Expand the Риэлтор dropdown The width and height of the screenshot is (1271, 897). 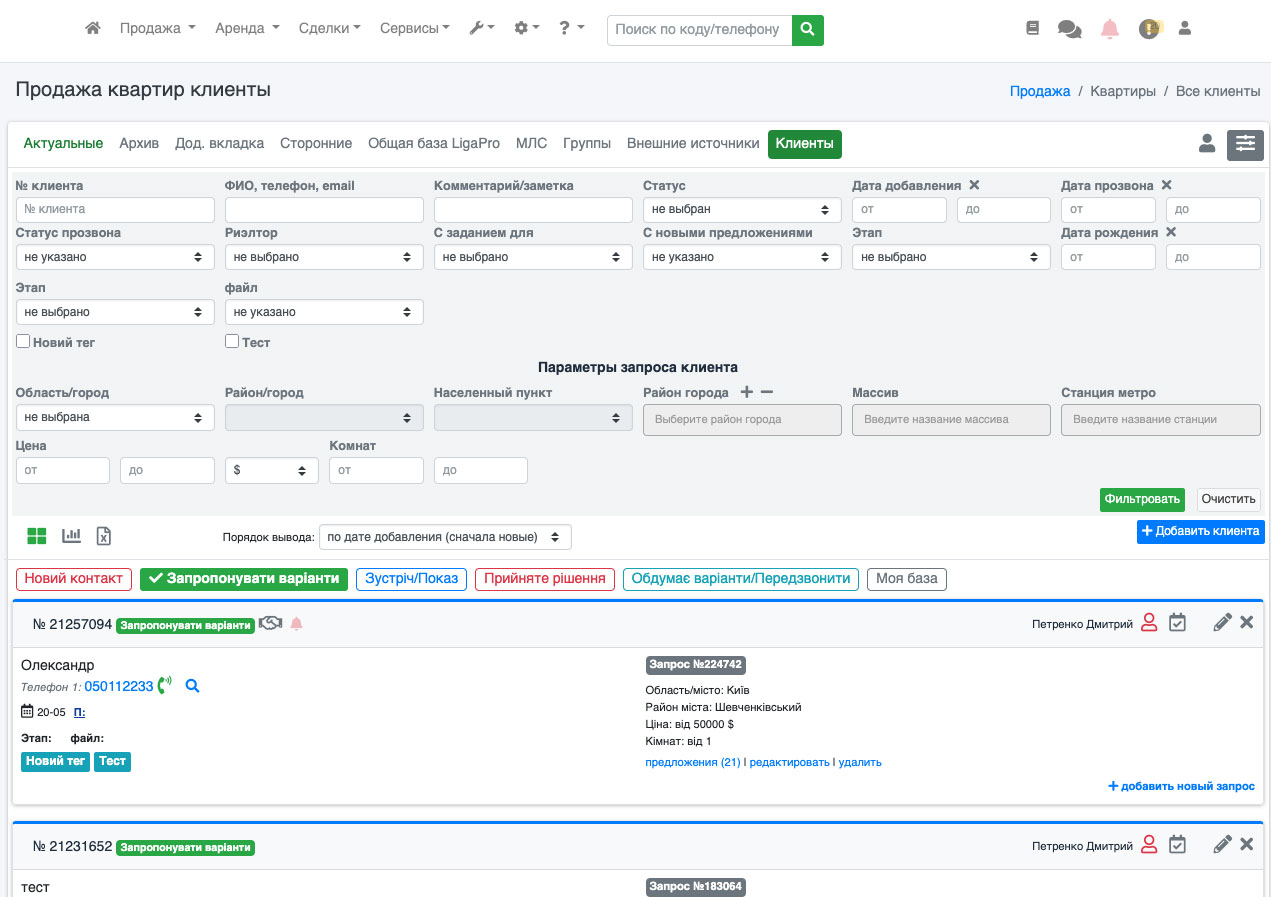point(324,257)
